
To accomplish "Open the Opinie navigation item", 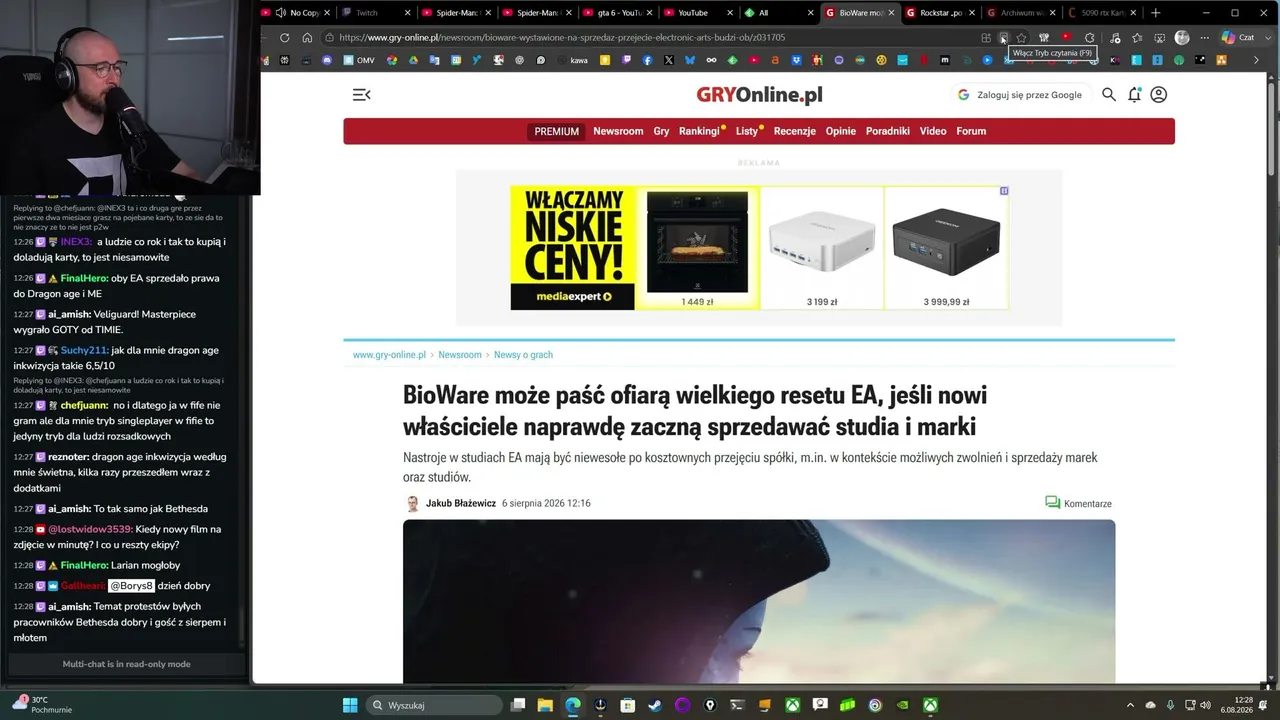I will [x=841, y=131].
